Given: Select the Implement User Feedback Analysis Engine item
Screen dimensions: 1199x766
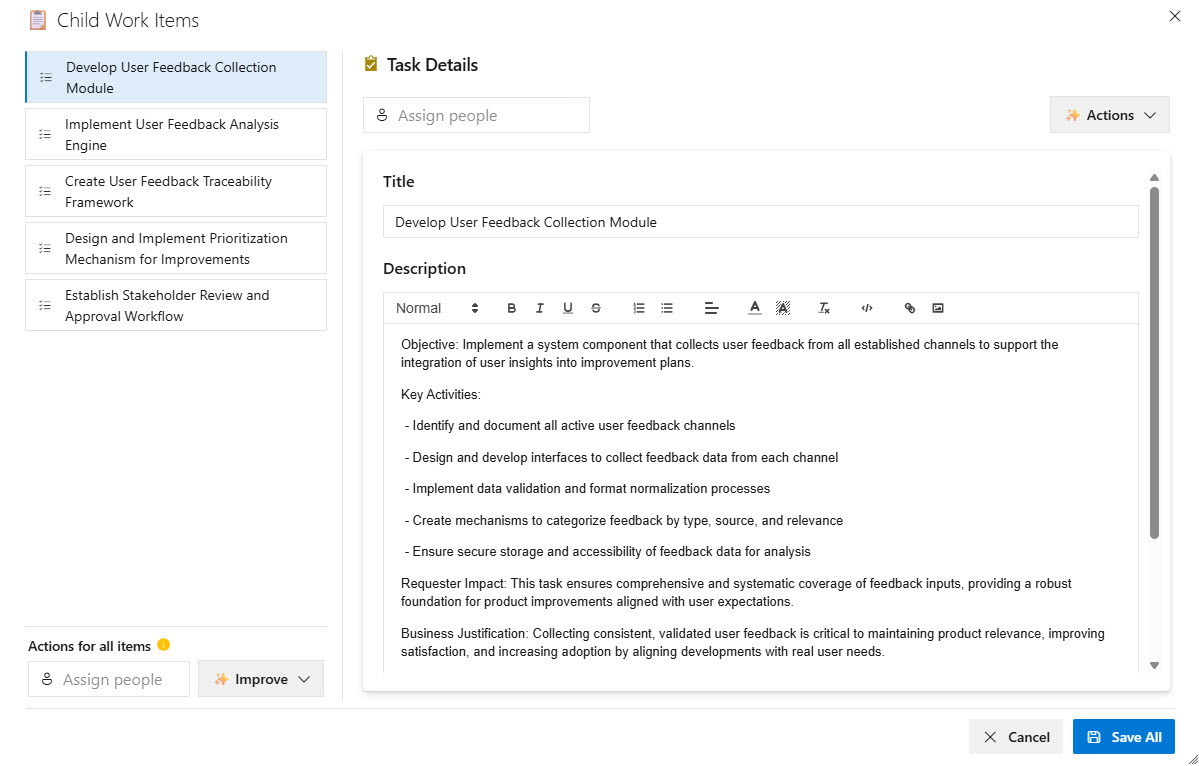Looking at the screenshot, I should tap(175, 133).
